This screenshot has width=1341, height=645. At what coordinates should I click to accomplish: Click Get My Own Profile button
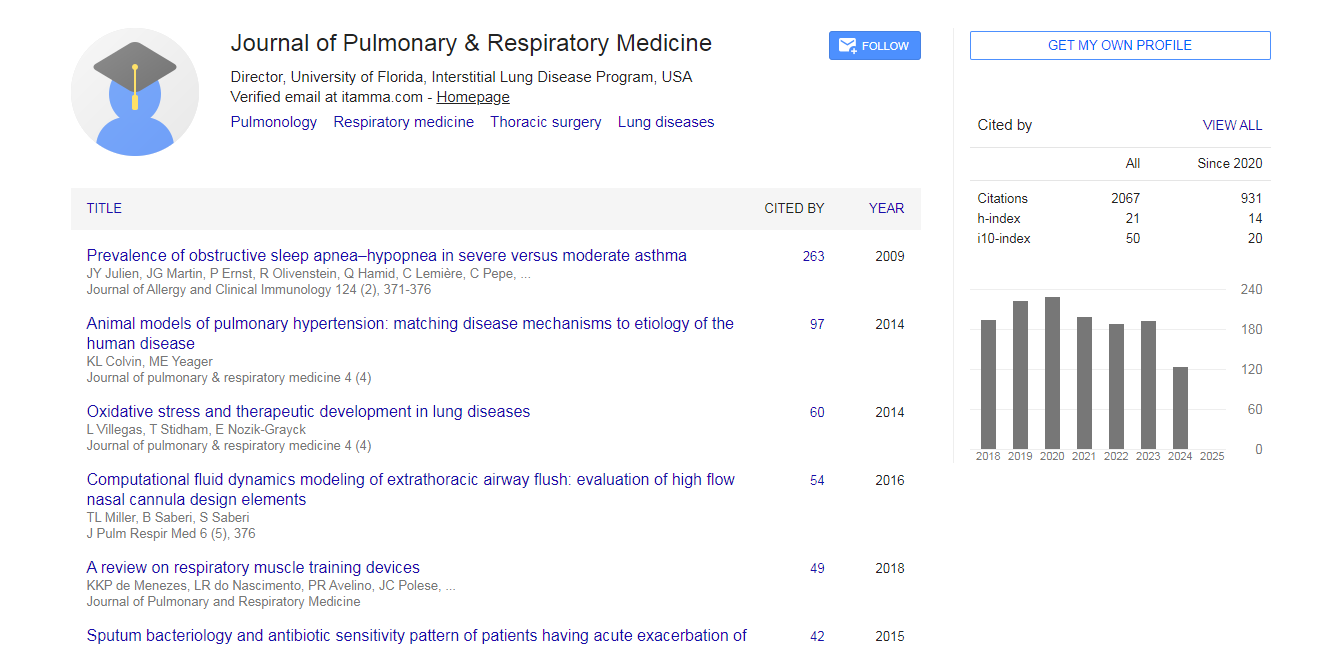coord(1119,46)
